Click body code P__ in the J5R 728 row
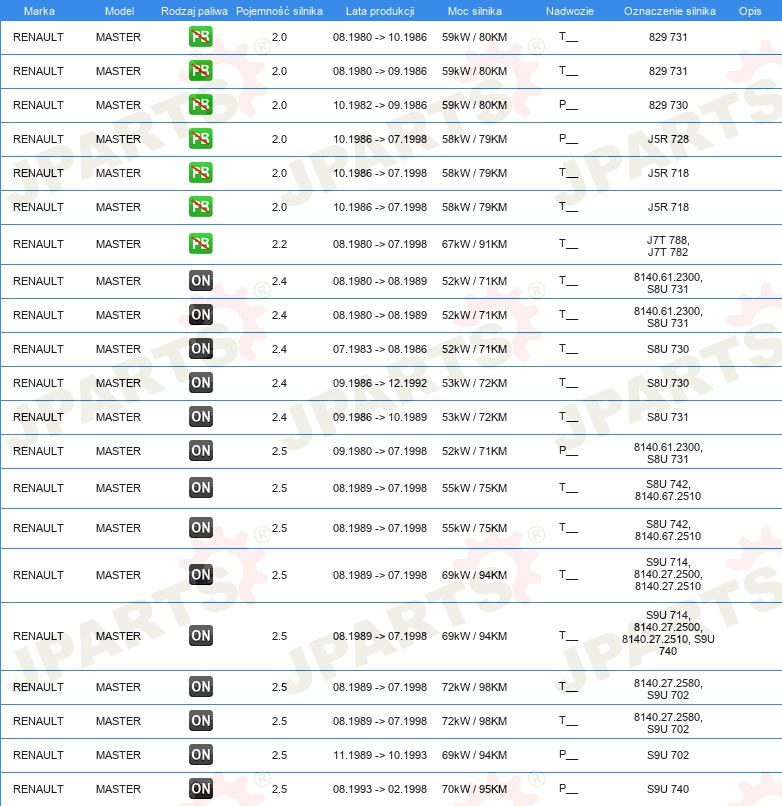This screenshot has width=782, height=806. pos(568,139)
